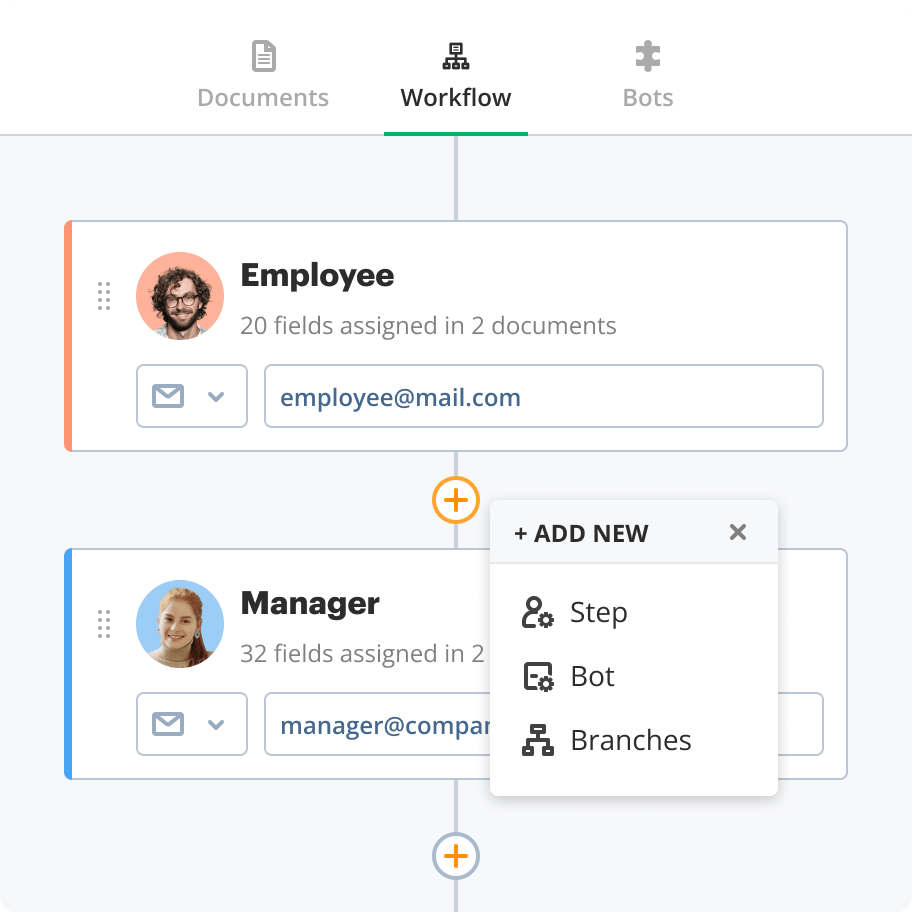This screenshot has width=912, height=912.
Task: Switch to the Bots tab
Action: (x=647, y=97)
